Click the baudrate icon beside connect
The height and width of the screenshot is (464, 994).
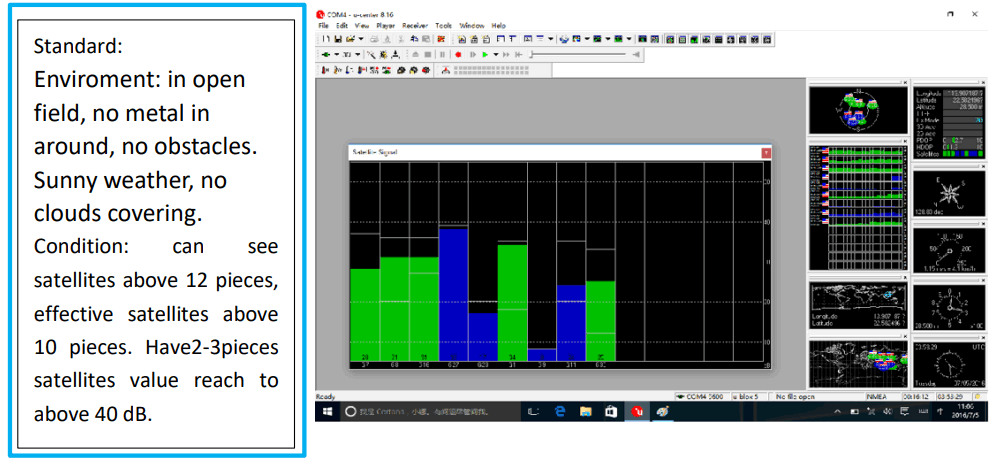pyautogui.click(x=347, y=55)
